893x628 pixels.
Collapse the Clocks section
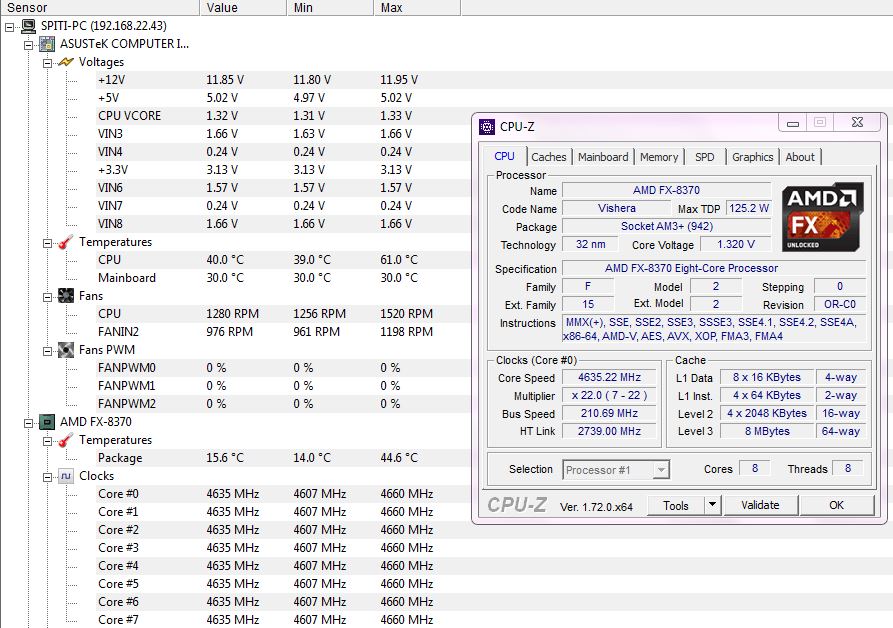pyautogui.click(x=48, y=477)
